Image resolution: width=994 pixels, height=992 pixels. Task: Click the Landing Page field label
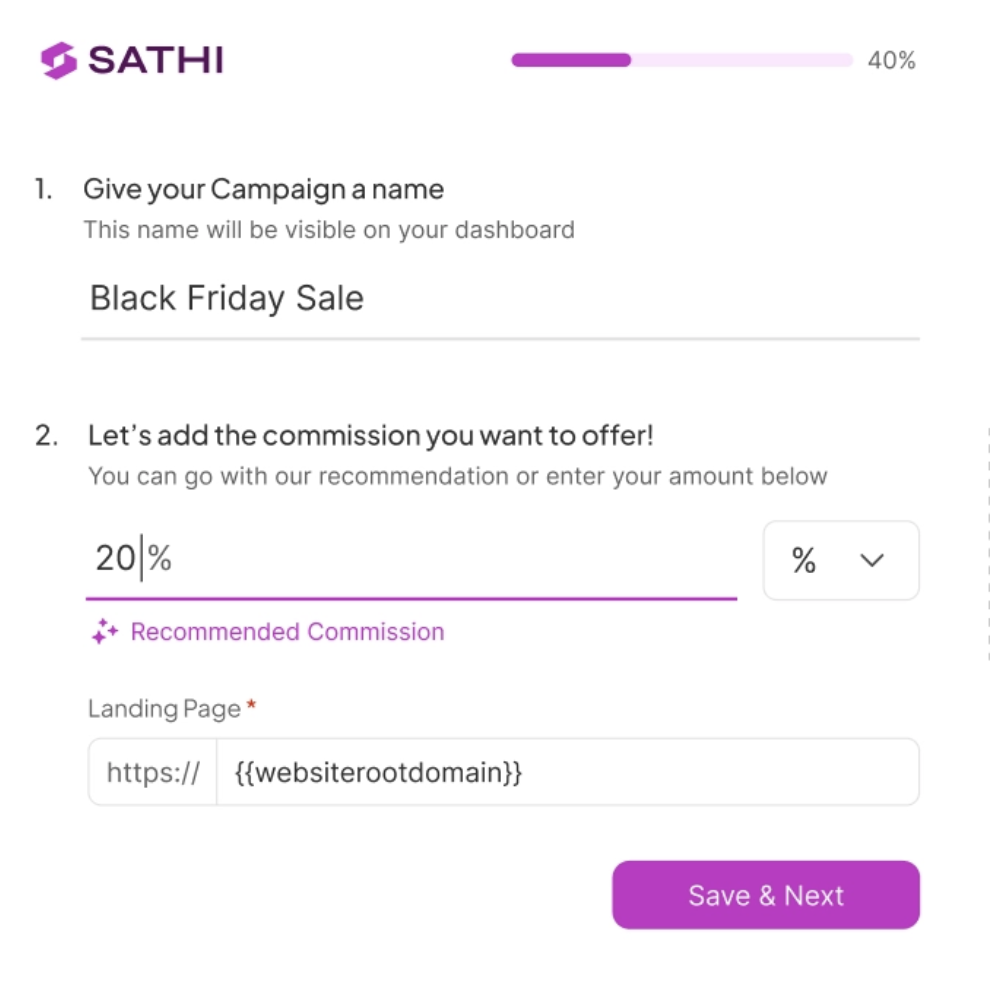pos(164,709)
